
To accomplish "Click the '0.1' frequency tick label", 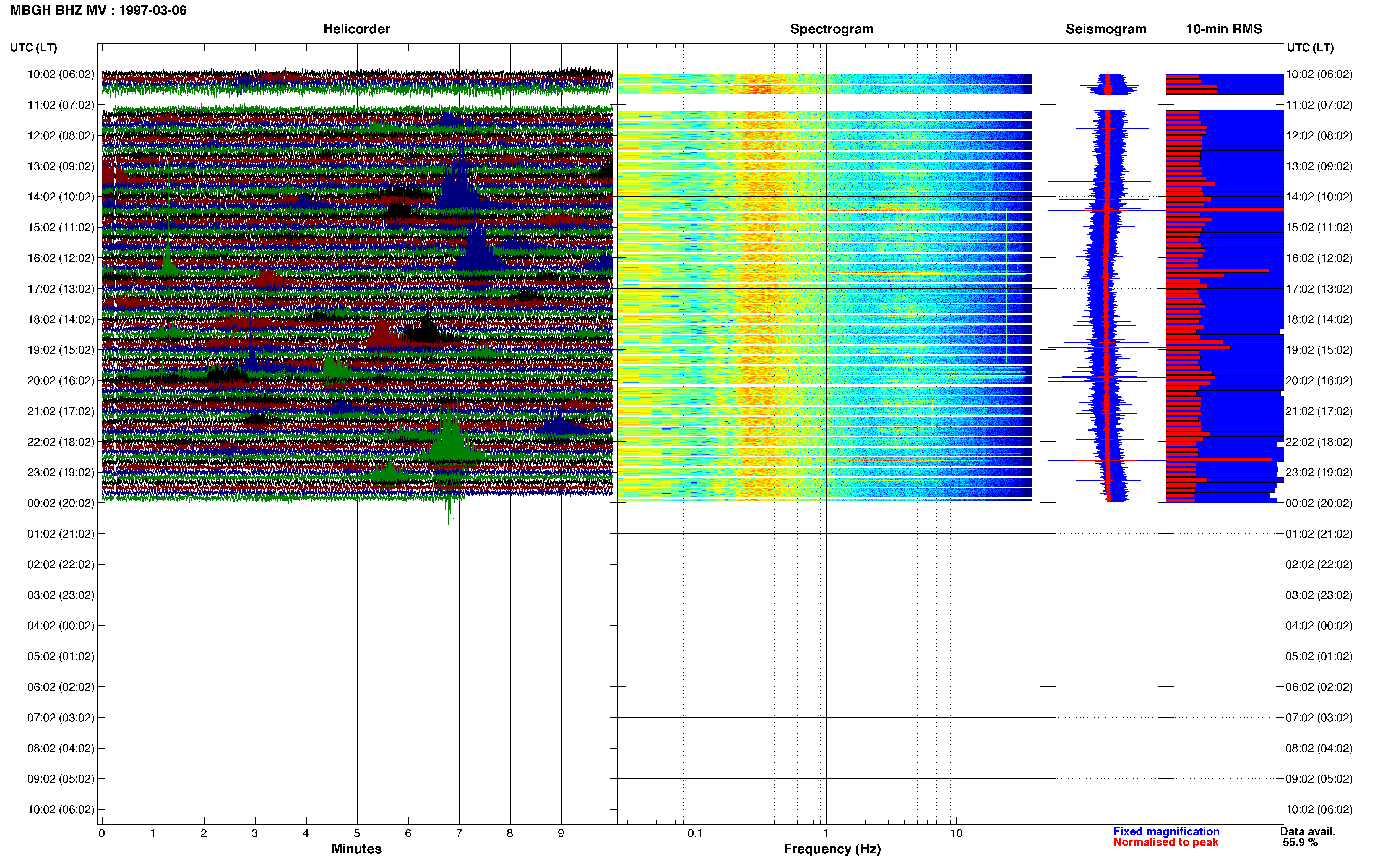I will [695, 833].
